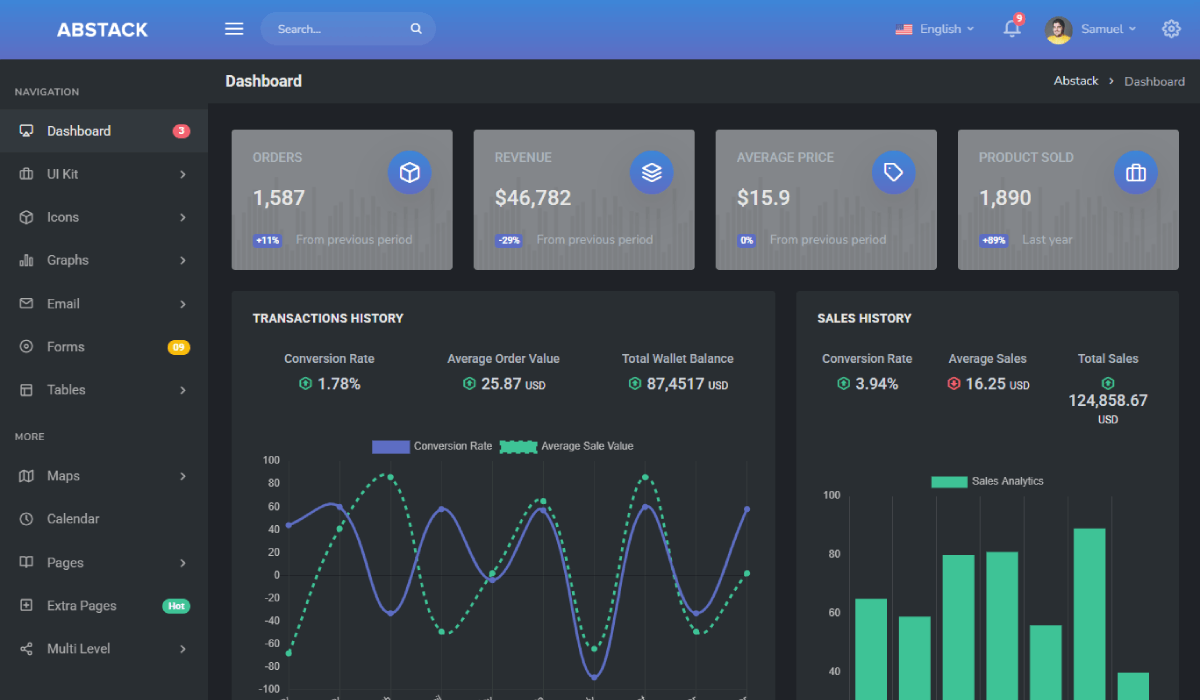The height and width of the screenshot is (700, 1200).
Task: Click the Maps sidebar icon
Action: point(26,476)
